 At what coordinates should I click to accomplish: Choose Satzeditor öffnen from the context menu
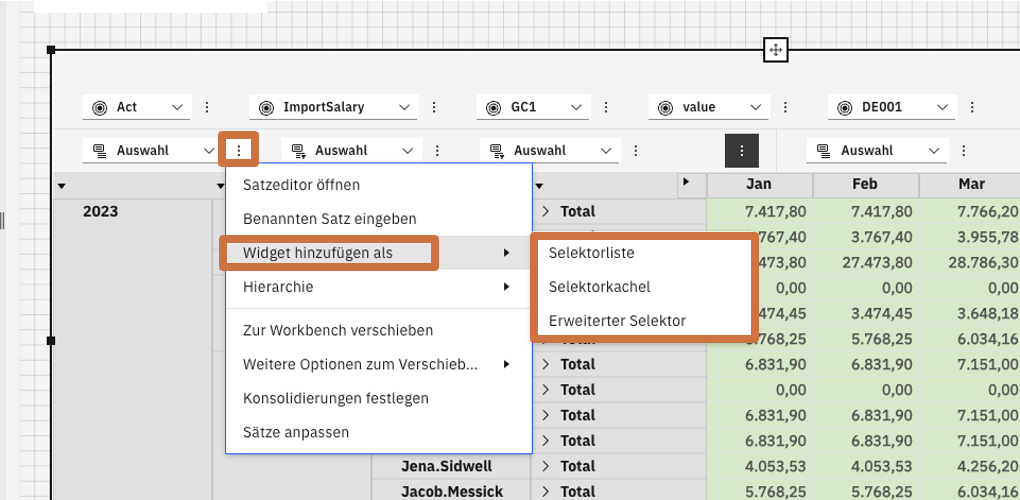point(301,185)
